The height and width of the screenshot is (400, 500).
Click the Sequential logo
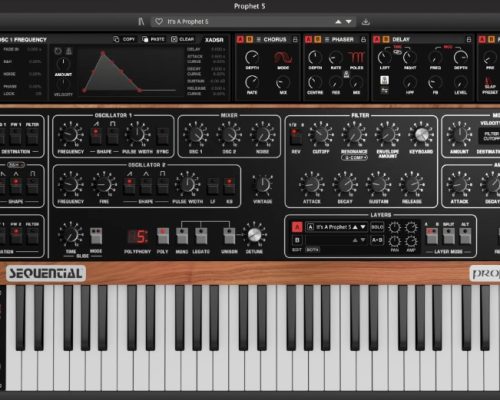(46, 273)
